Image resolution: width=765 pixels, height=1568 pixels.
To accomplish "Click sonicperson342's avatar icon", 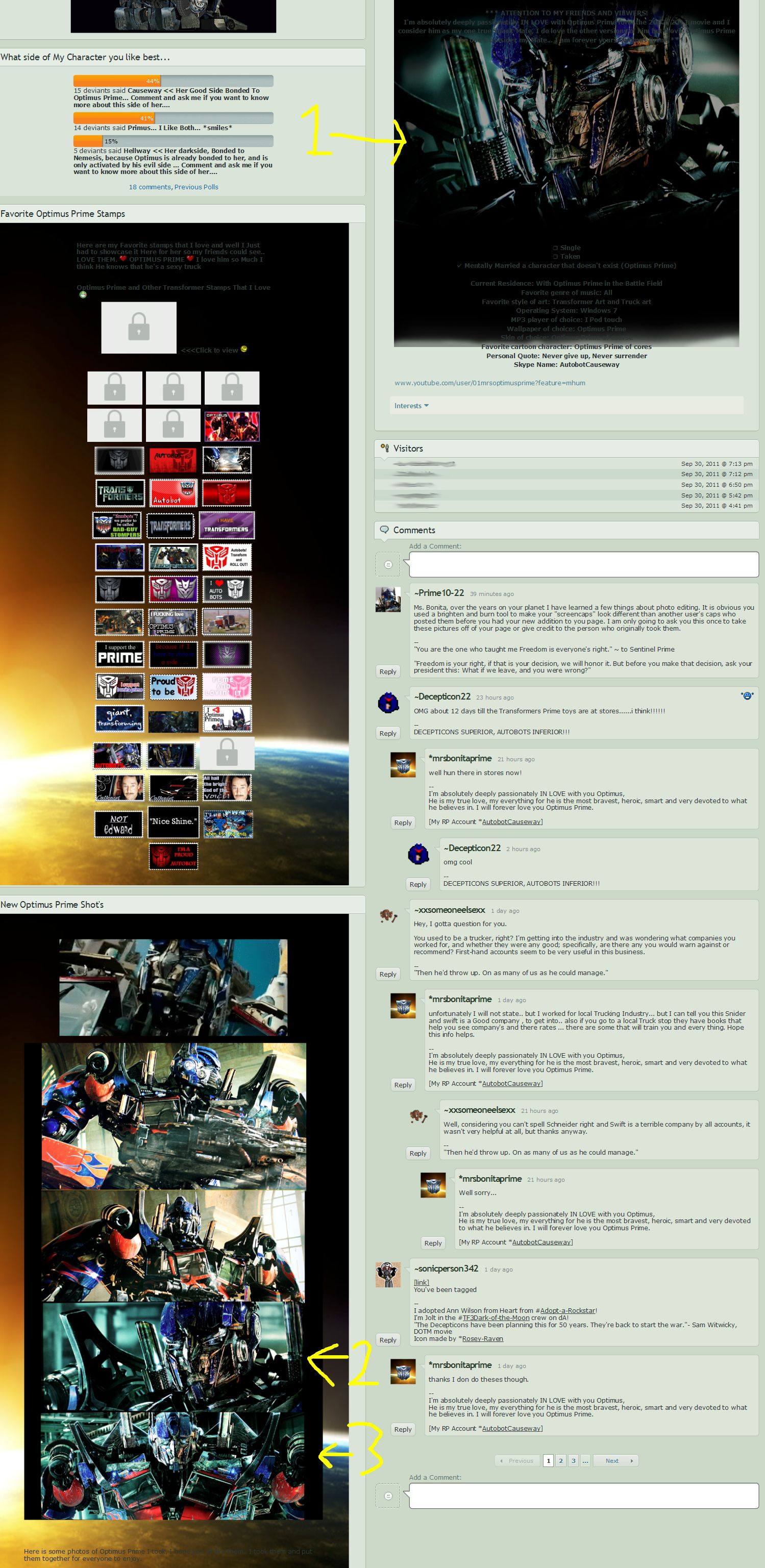I will (388, 1275).
